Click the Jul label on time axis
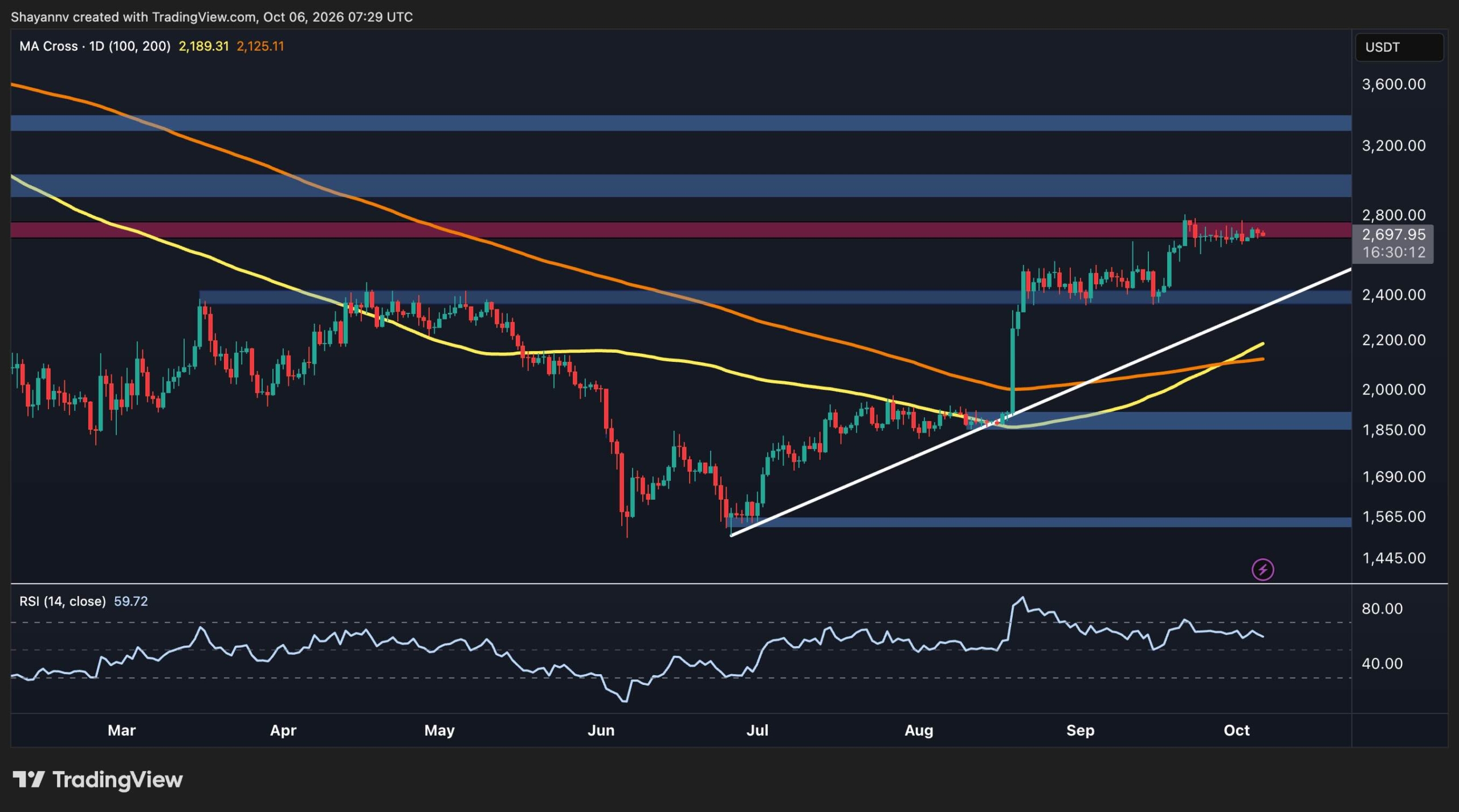 click(757, 730)
